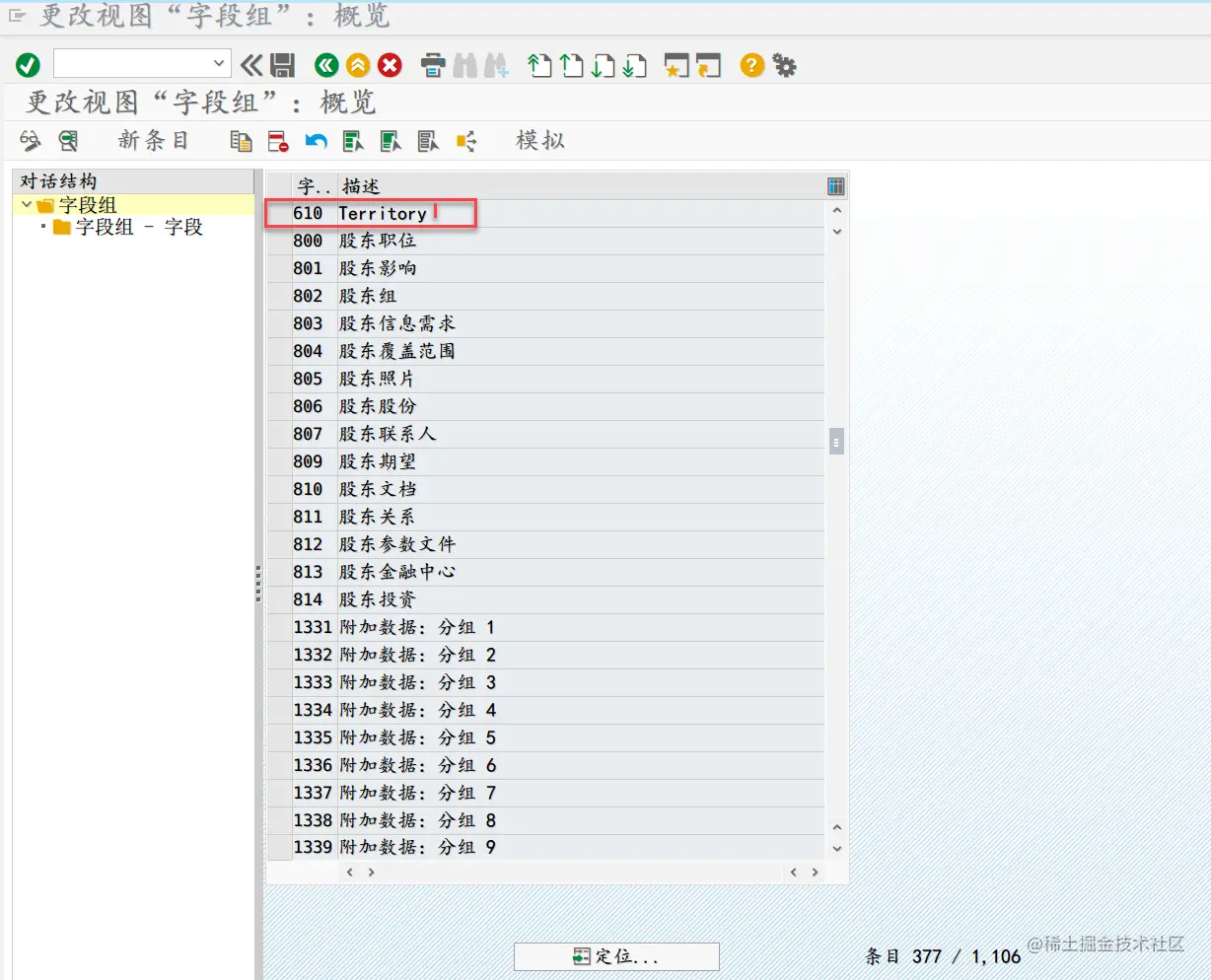Jump to first page icon

(539, 65)
